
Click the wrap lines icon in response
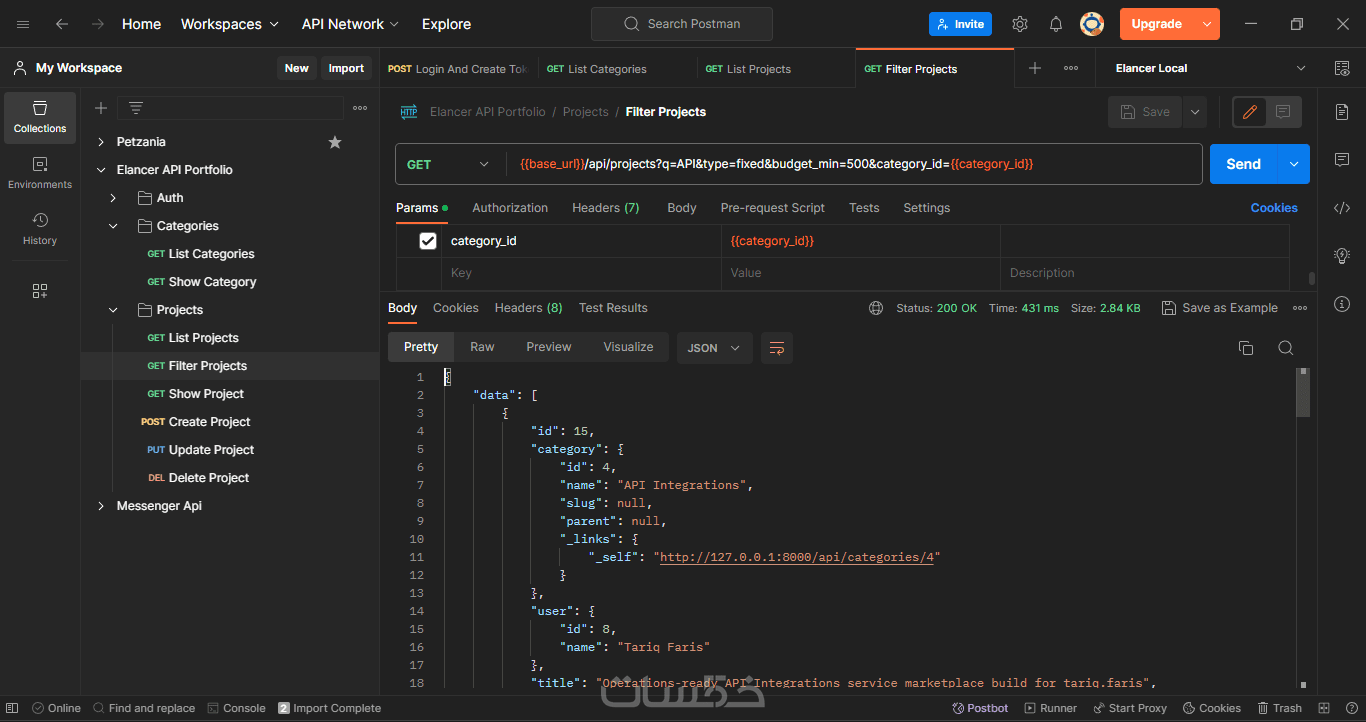[x=777, y=348]
